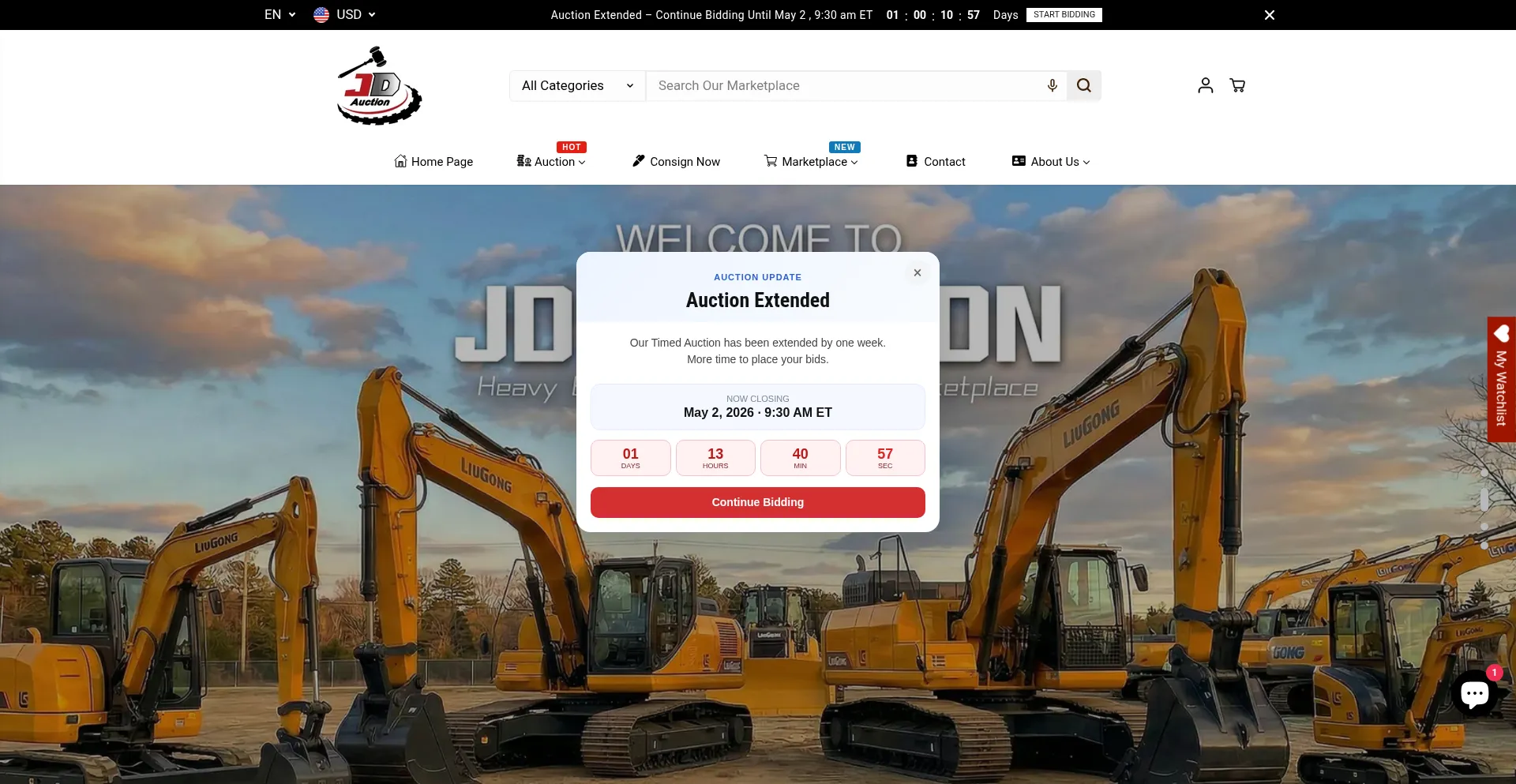Expand the About Us menu
1516x784 pixels.
[1051, 161]
